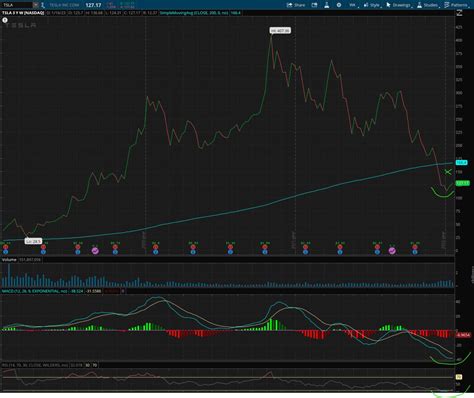The height and width of the screenshot is (398, 474).
Task: Click the green 127.17 last price tag
Action: click(x=462, y=183)
